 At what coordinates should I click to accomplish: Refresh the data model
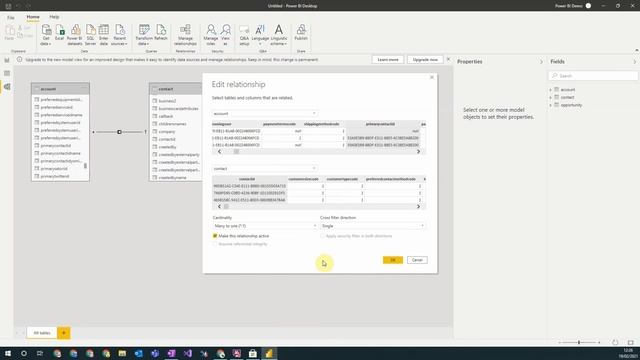tap(161, 32)
